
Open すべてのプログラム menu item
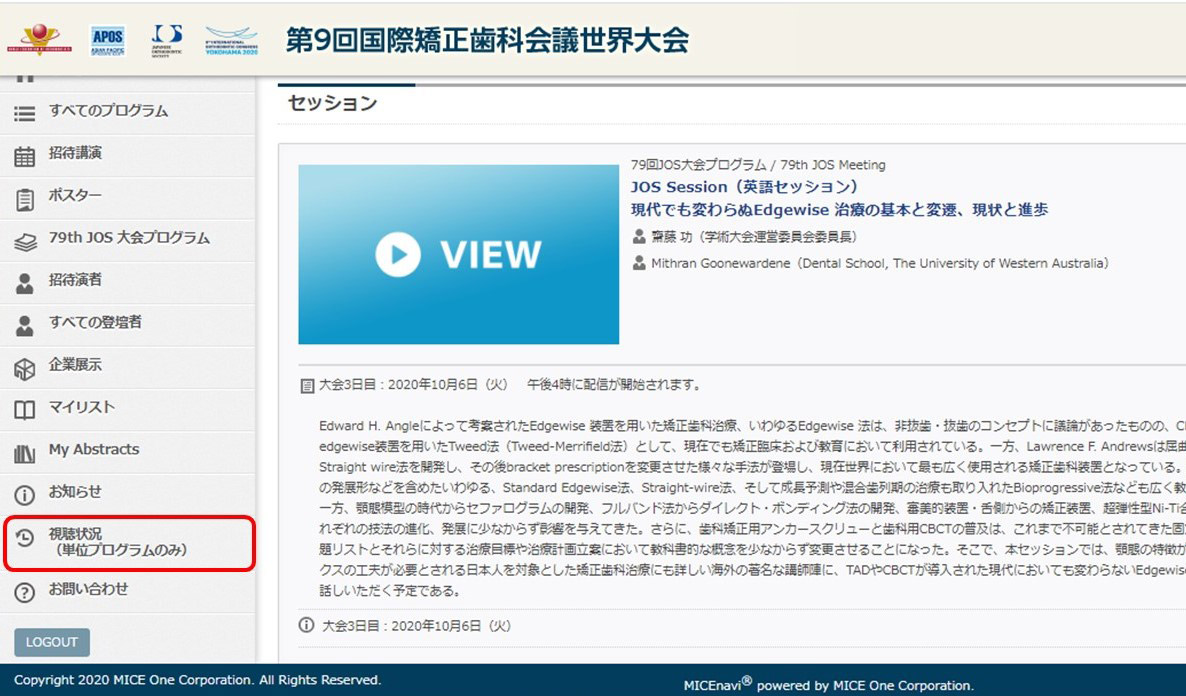click(x=127, y=112)
